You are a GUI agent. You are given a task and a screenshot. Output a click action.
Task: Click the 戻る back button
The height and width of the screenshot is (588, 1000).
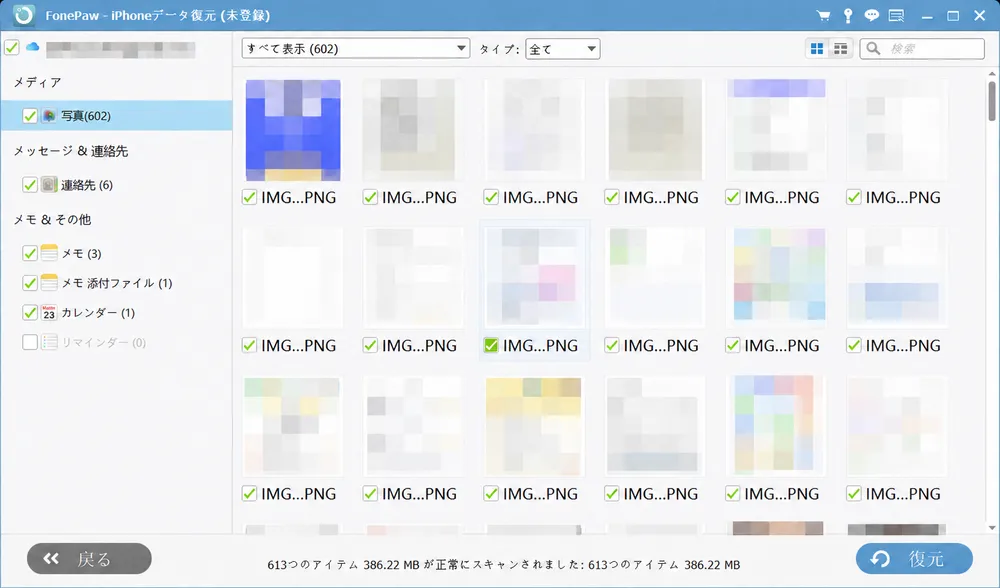pyautogui.click(x=89, y=559)
